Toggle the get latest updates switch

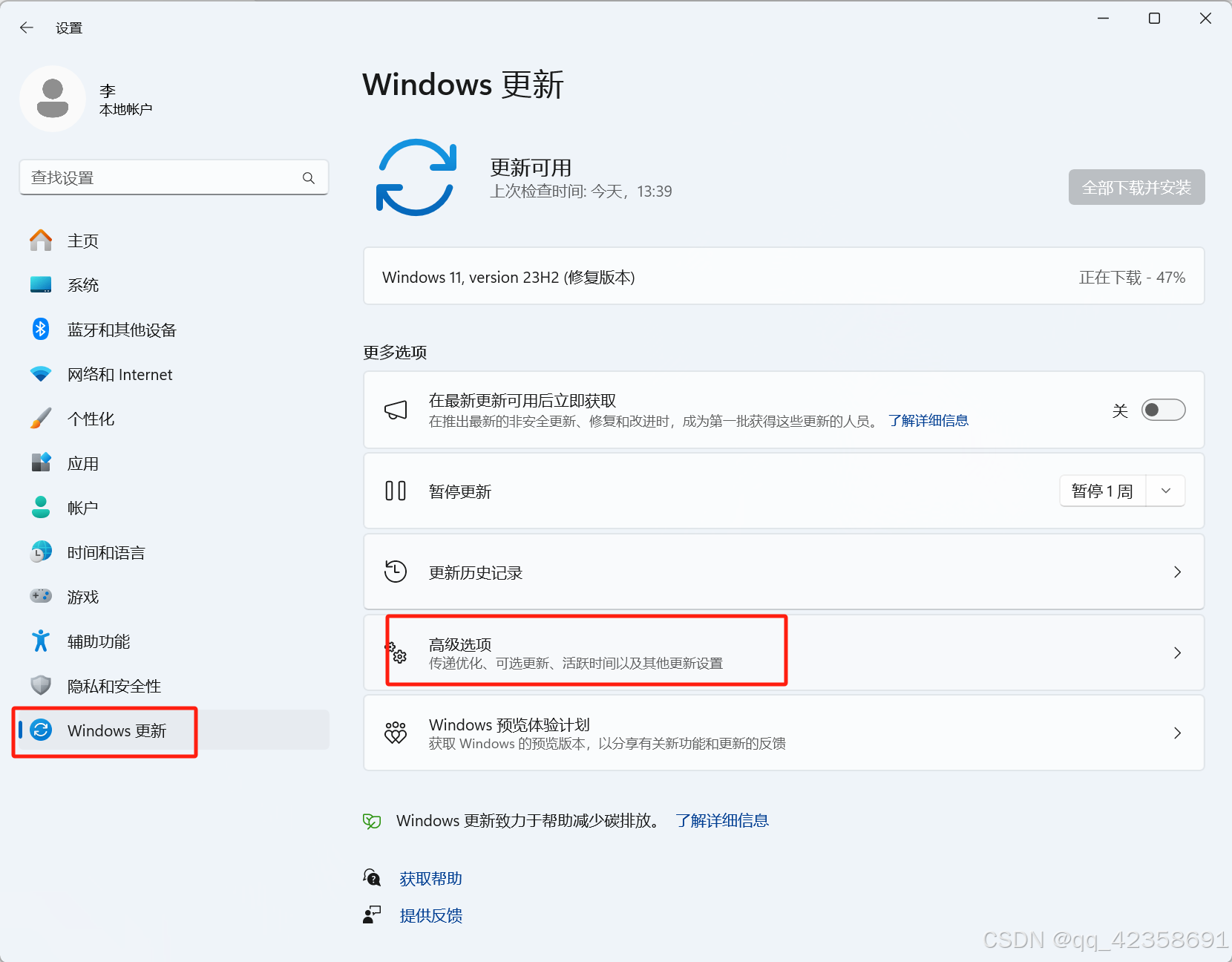click(1163, 410)
